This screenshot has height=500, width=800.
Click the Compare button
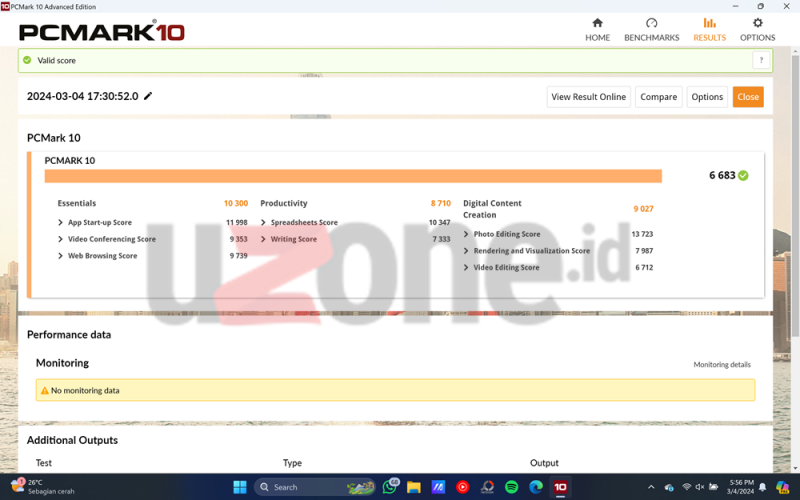click(x=658, y=97)
